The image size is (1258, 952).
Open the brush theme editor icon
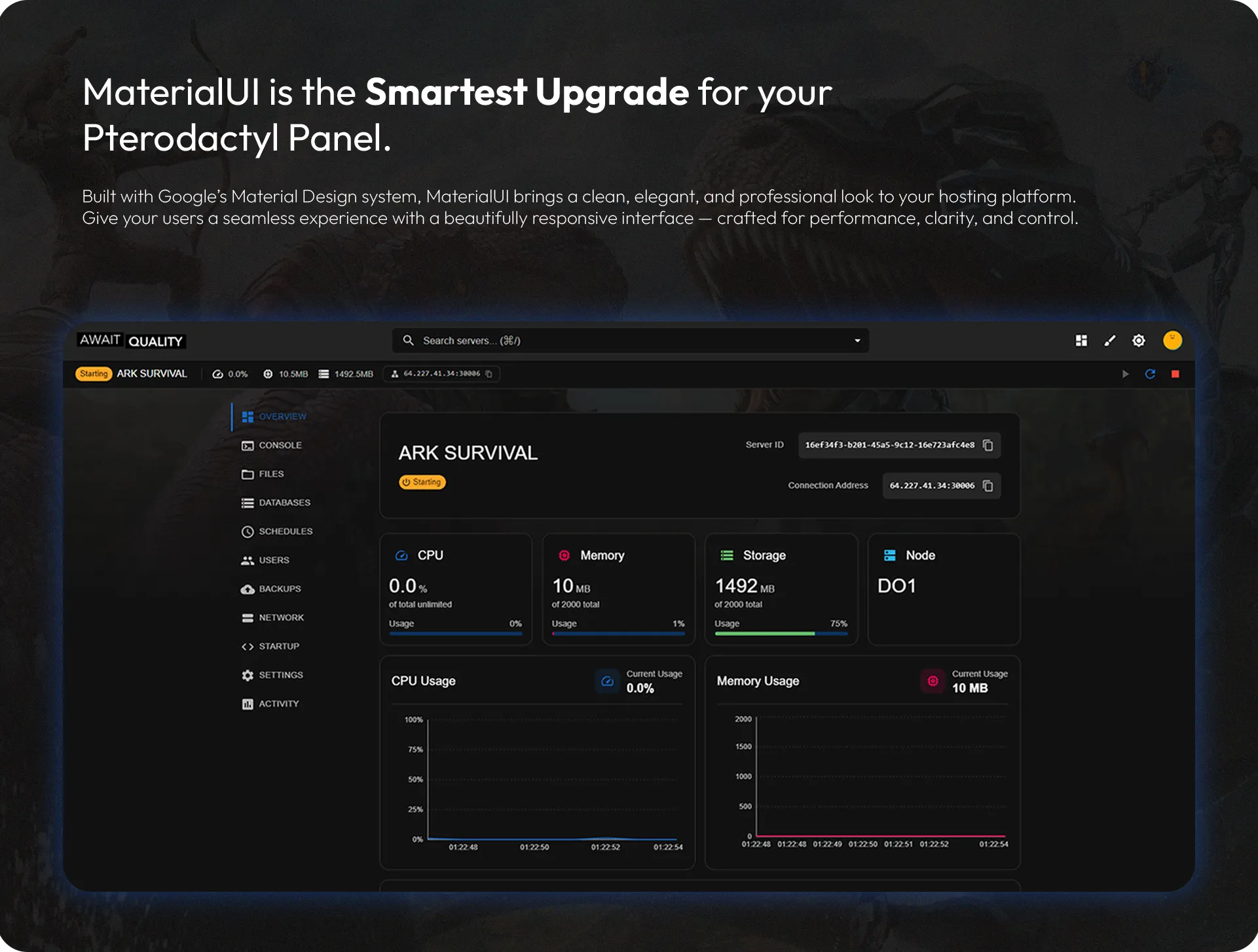pyautogui.click(x=1110, y=340)
